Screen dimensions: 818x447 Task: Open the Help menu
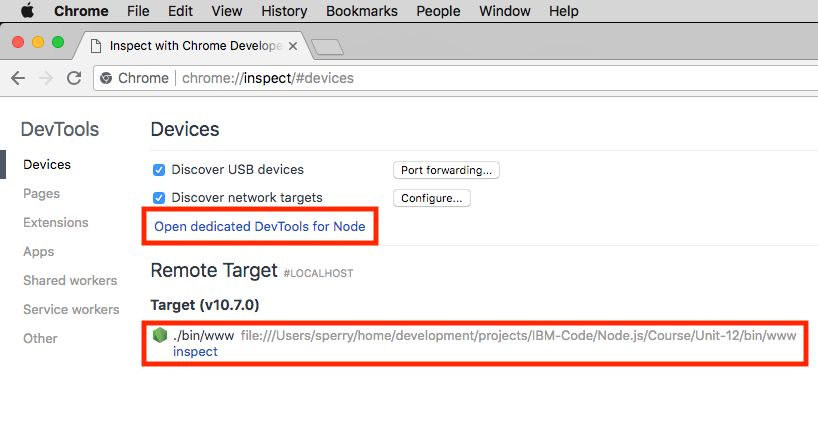(x=563, y=11)
